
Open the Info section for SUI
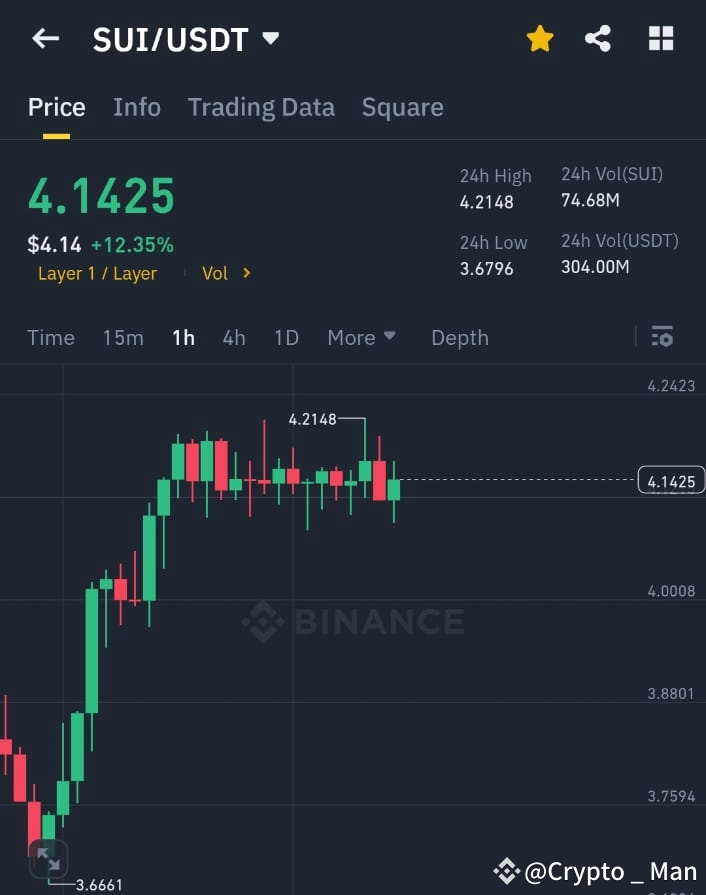137,107
